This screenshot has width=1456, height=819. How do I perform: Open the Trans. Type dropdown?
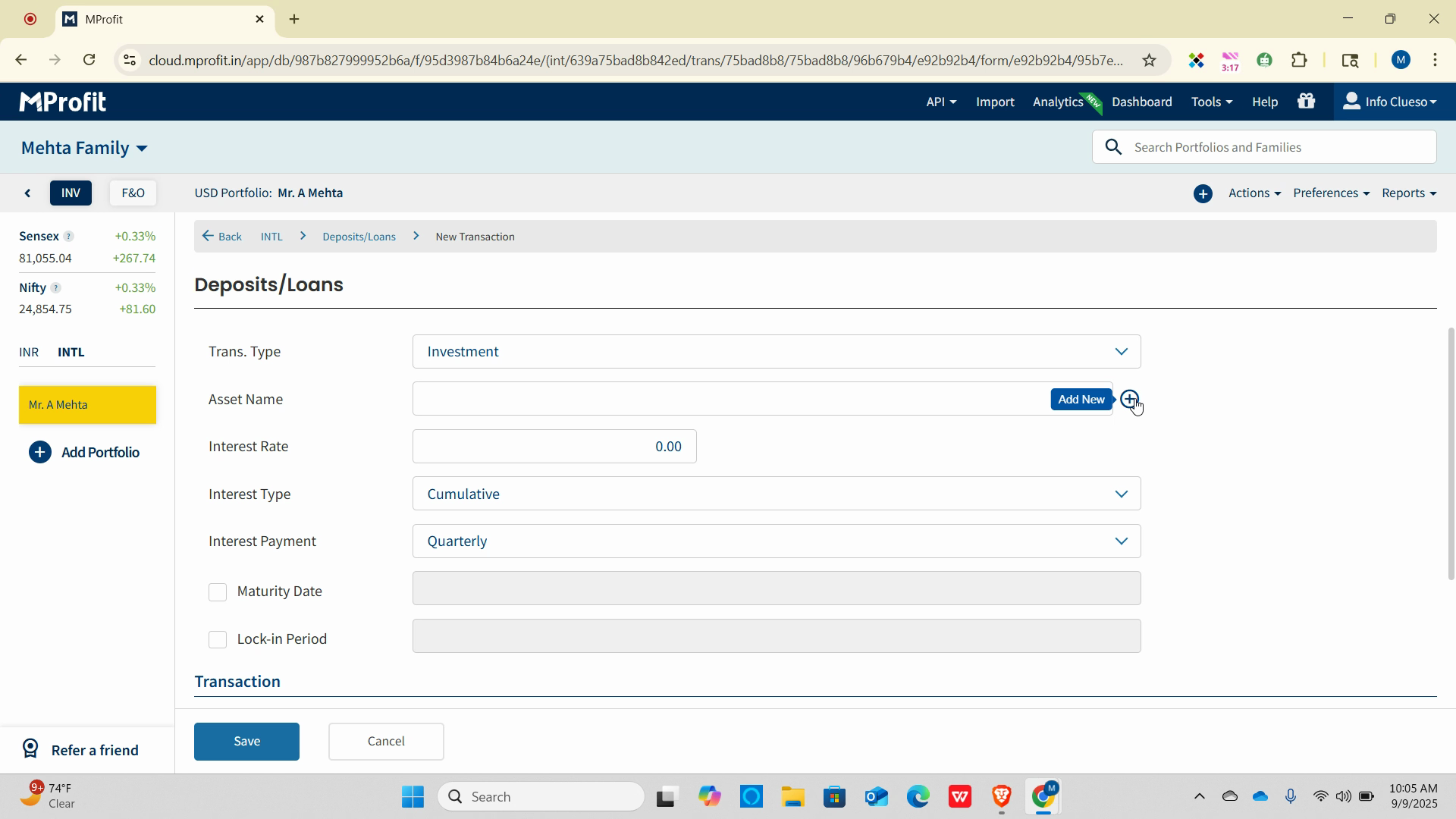[776, 352]
